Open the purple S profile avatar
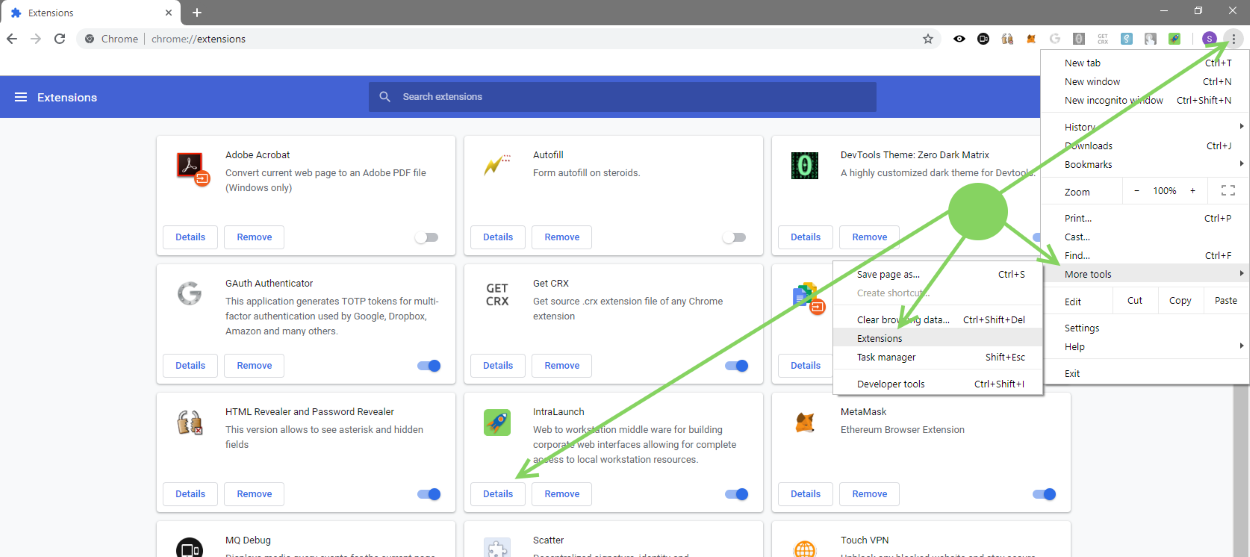 1210,39
